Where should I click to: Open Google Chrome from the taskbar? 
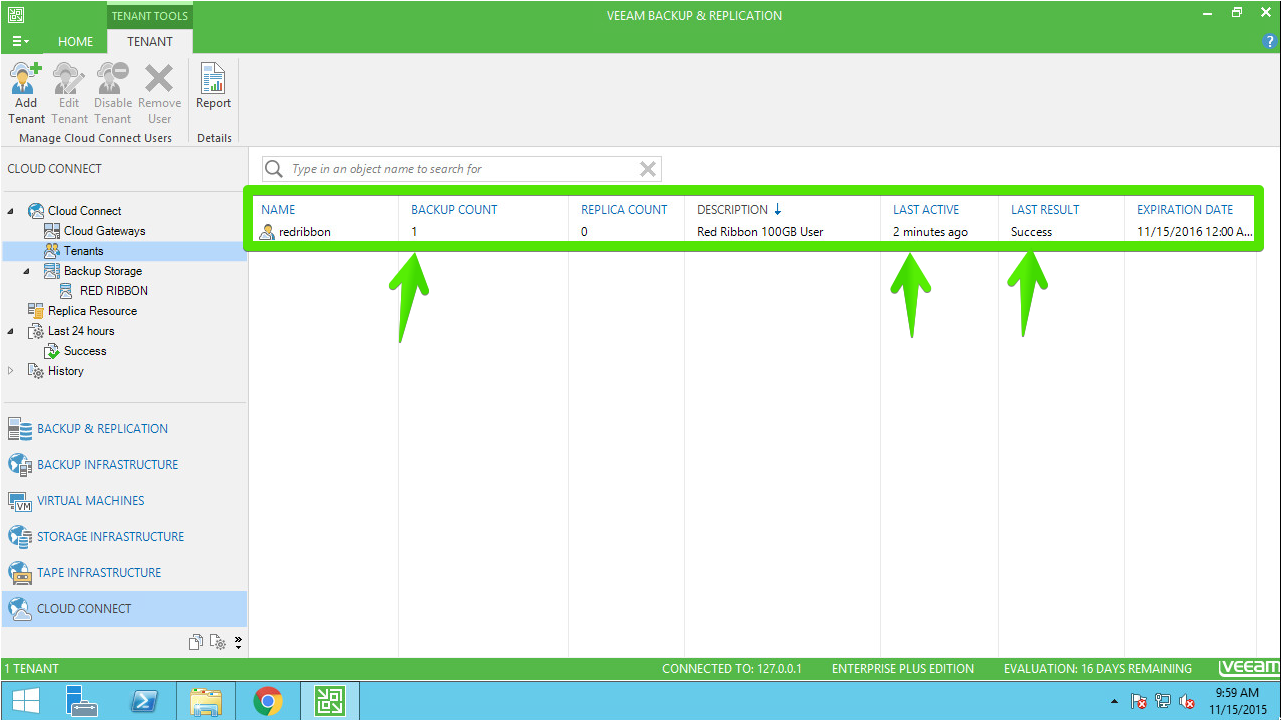click(267, 701)
